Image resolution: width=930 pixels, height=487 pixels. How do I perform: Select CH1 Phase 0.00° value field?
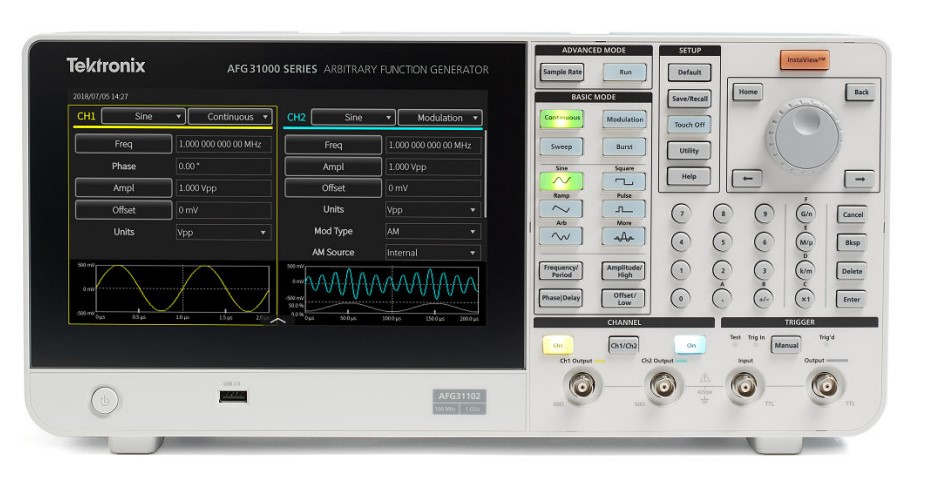click(223, 166)
